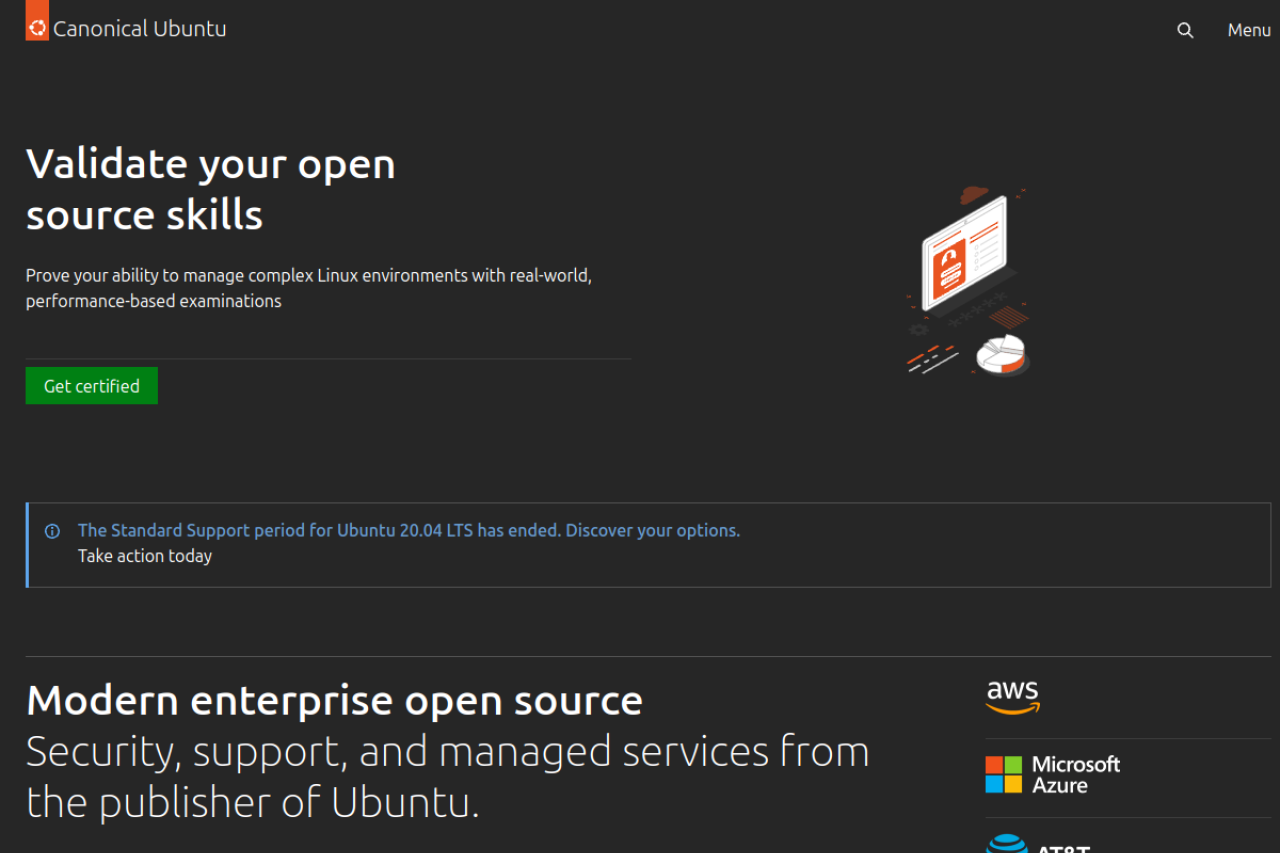The image size is (1280, 853).
Task: Click the pie chart in the hero illustration
Action: pos(1001,354)
